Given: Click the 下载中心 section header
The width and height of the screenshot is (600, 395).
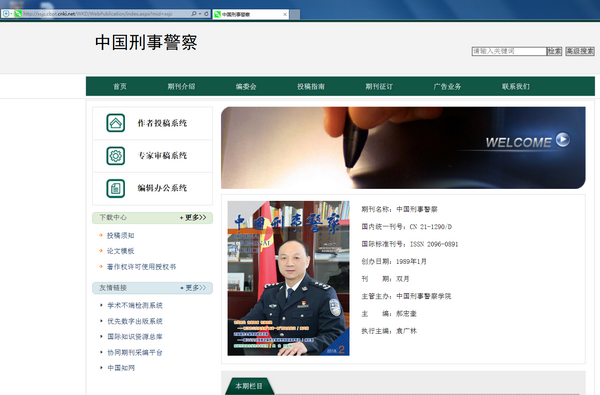Looking at the screenshot, I should tap(113, 217).
